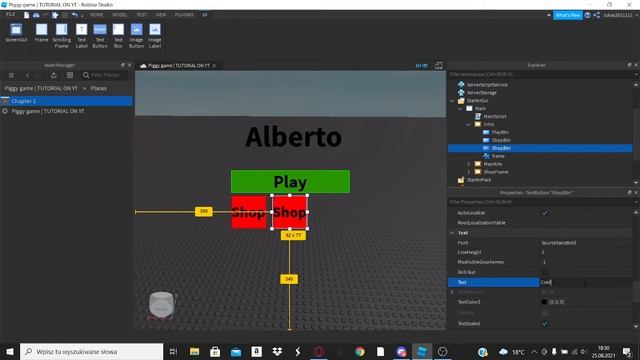Insert an Image Label element
640x360 pixels.
click(155, 36)
